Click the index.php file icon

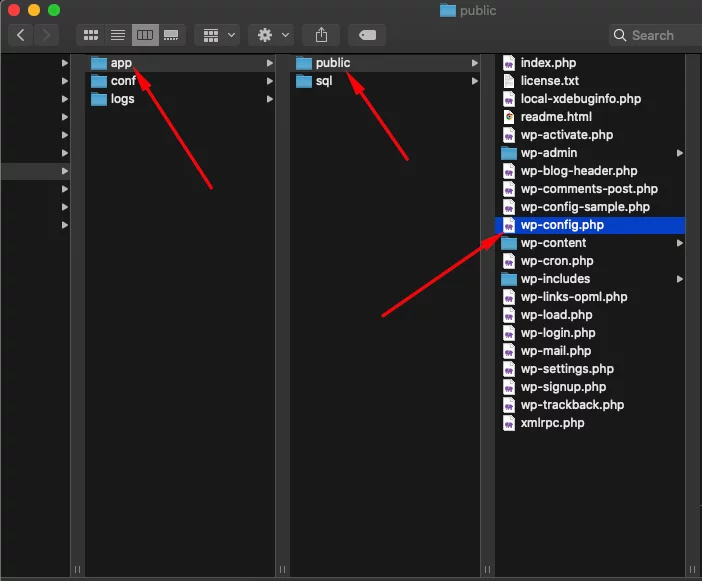(x=509, y=63)
